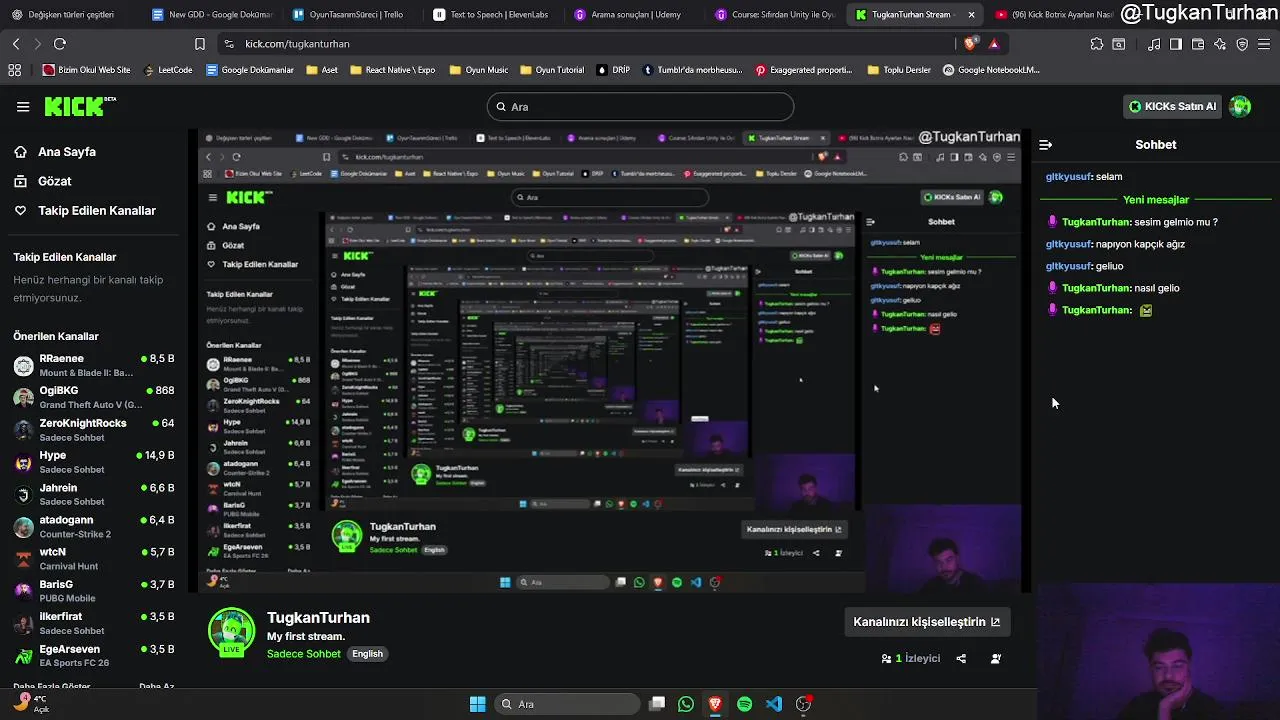The image size is (1280, 720).
Task: Open the Brave VPN shield icon in the toolbar
Action: click(x=1242, y=44)
